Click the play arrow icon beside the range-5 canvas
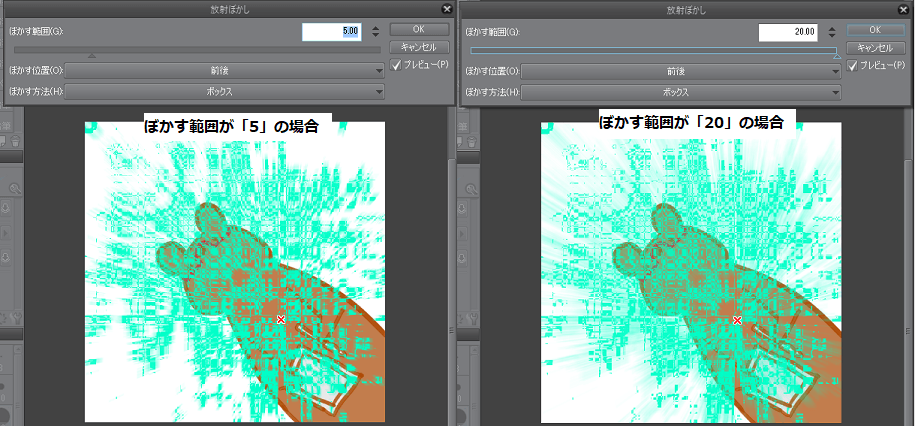The height and width of the screenshot is (426, 915). pyautogui.click(x=6, y=233)
